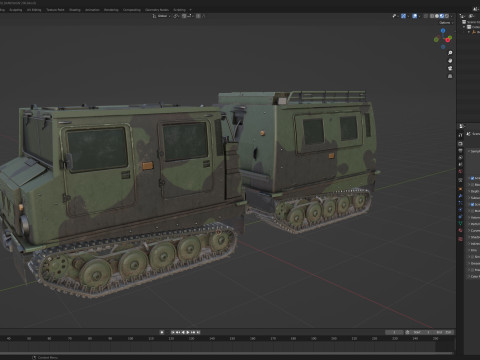Open the UV Editing workspace tab
Image resolution: width=480 pixels, height=360 pixels.
[x=34, y=10]
